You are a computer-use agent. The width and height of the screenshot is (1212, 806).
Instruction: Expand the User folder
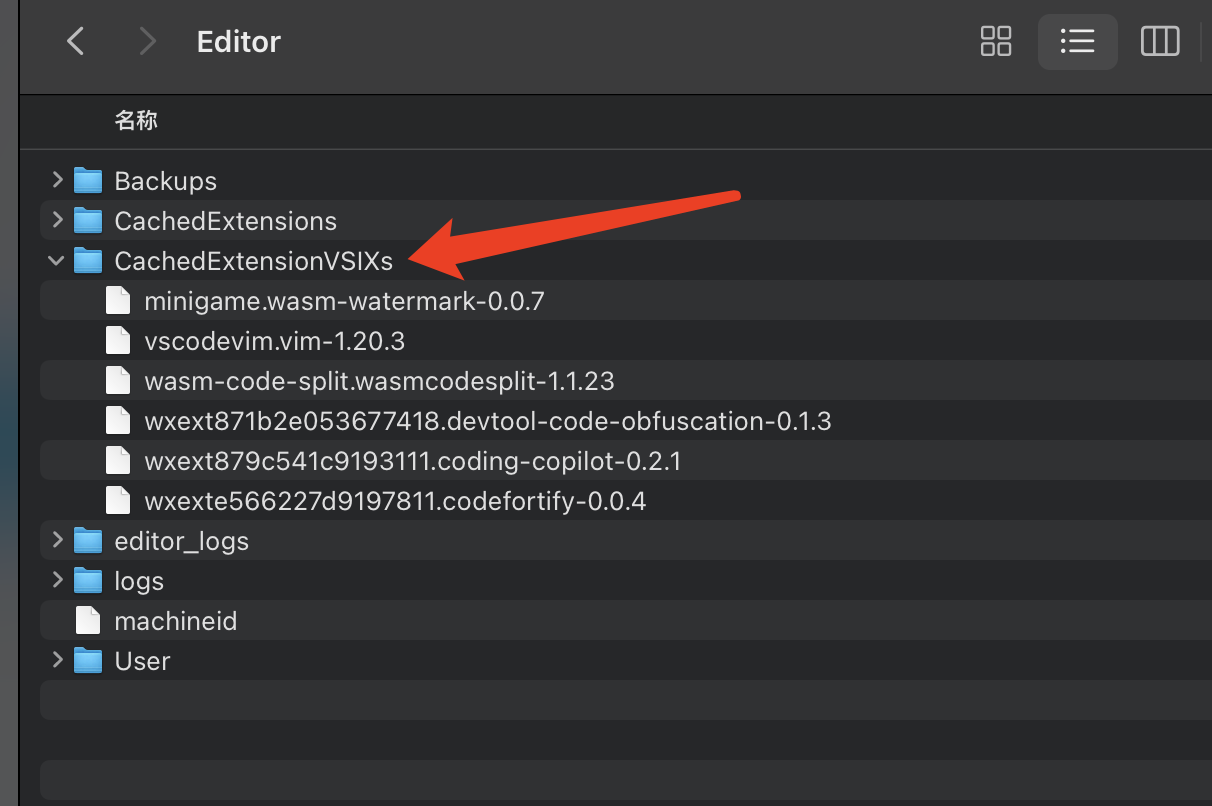(x=57, y=660)
